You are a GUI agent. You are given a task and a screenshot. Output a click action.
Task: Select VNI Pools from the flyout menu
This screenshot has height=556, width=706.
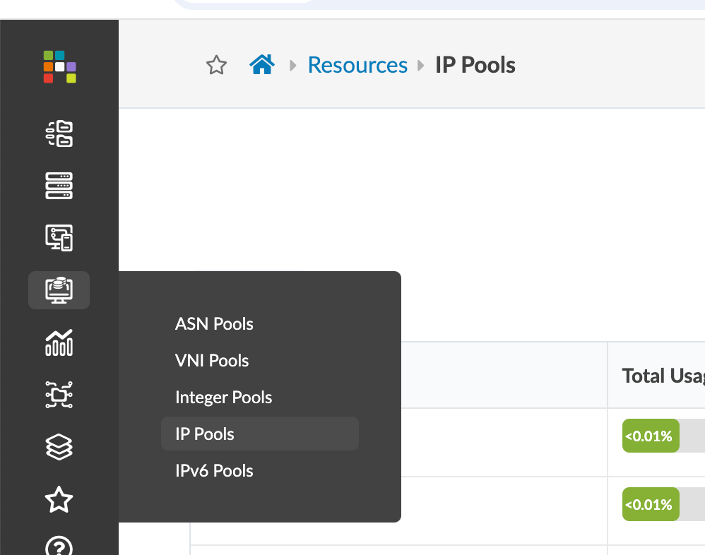coord(212,361)
